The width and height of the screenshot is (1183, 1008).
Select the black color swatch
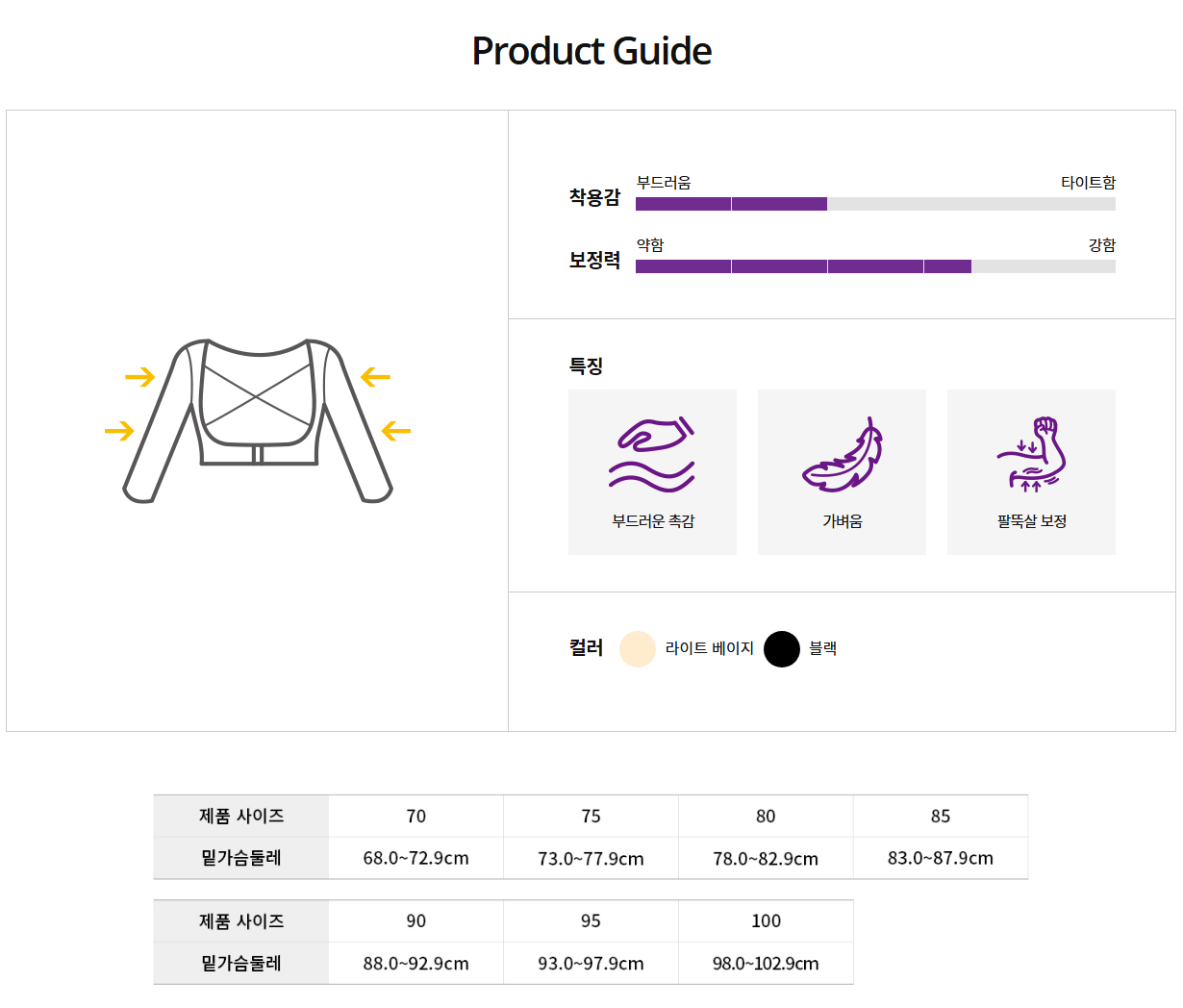782,649
